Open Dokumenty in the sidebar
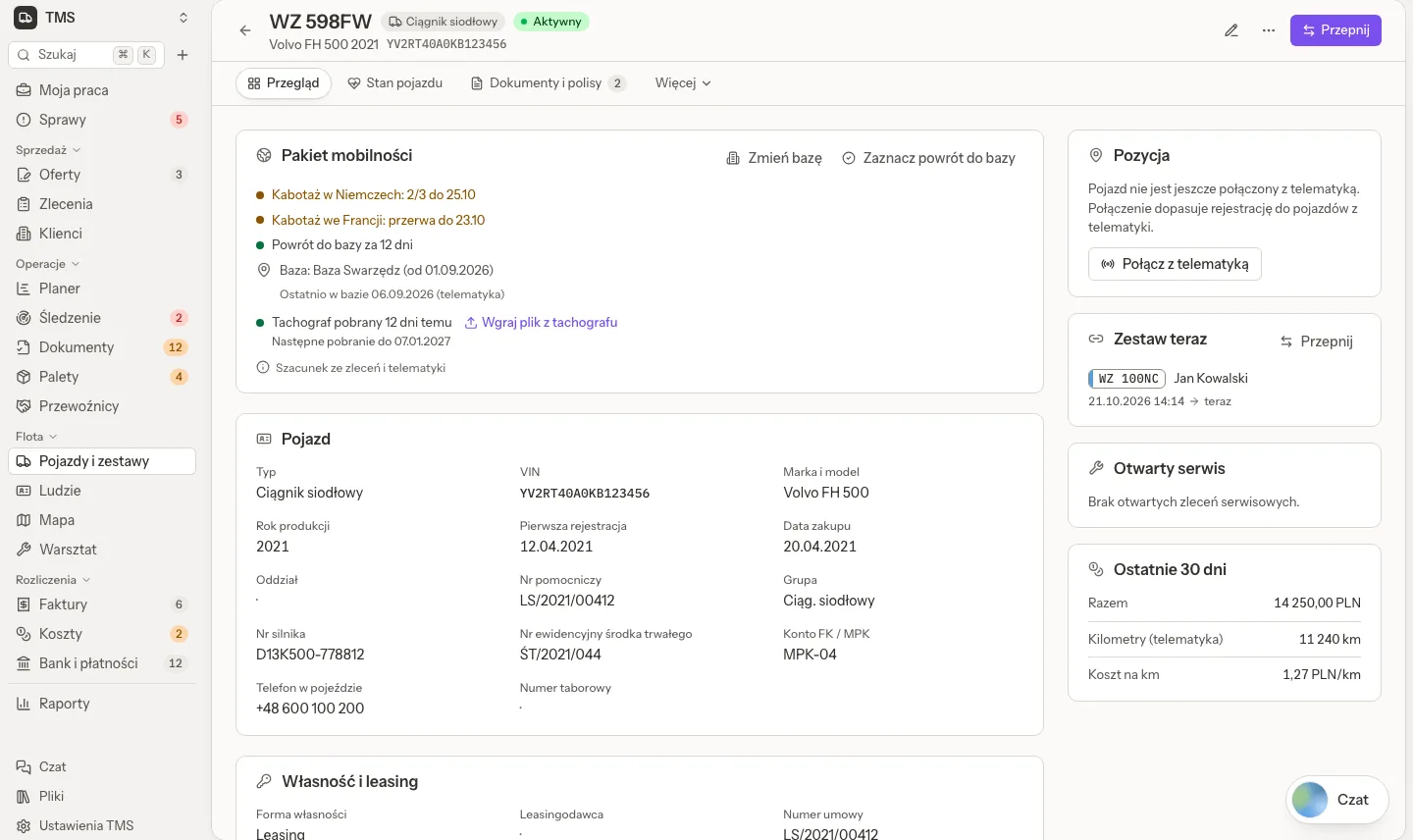 pyautogui.click(x=102, y=347)
